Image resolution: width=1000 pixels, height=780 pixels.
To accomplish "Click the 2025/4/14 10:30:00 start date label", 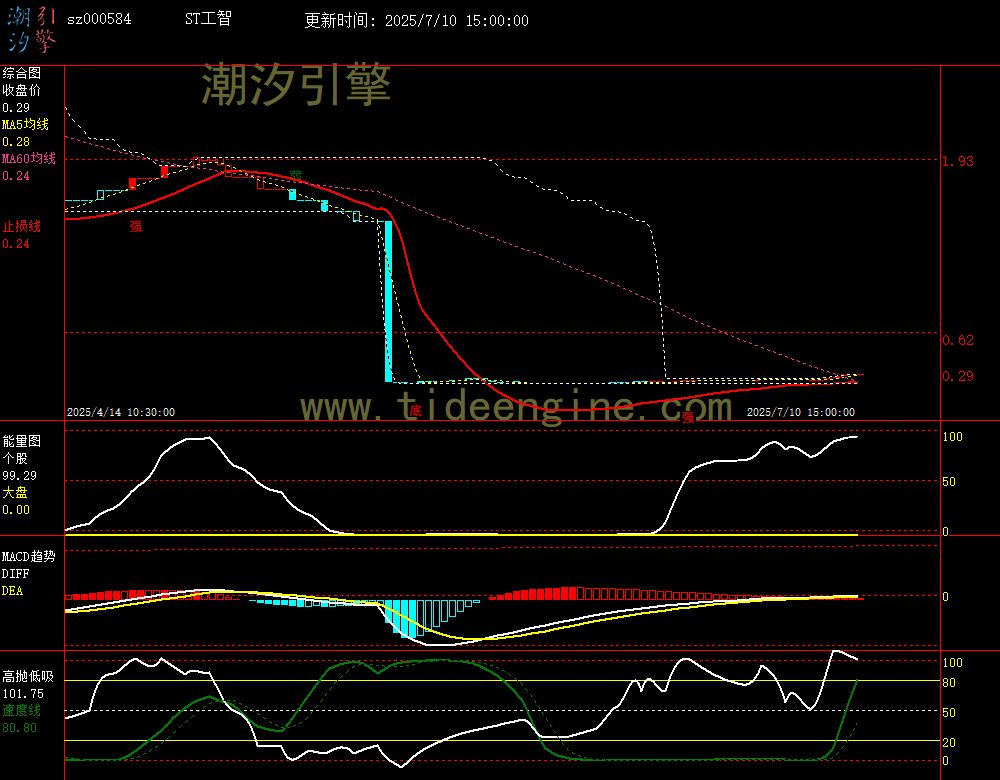I will [121, 412].
